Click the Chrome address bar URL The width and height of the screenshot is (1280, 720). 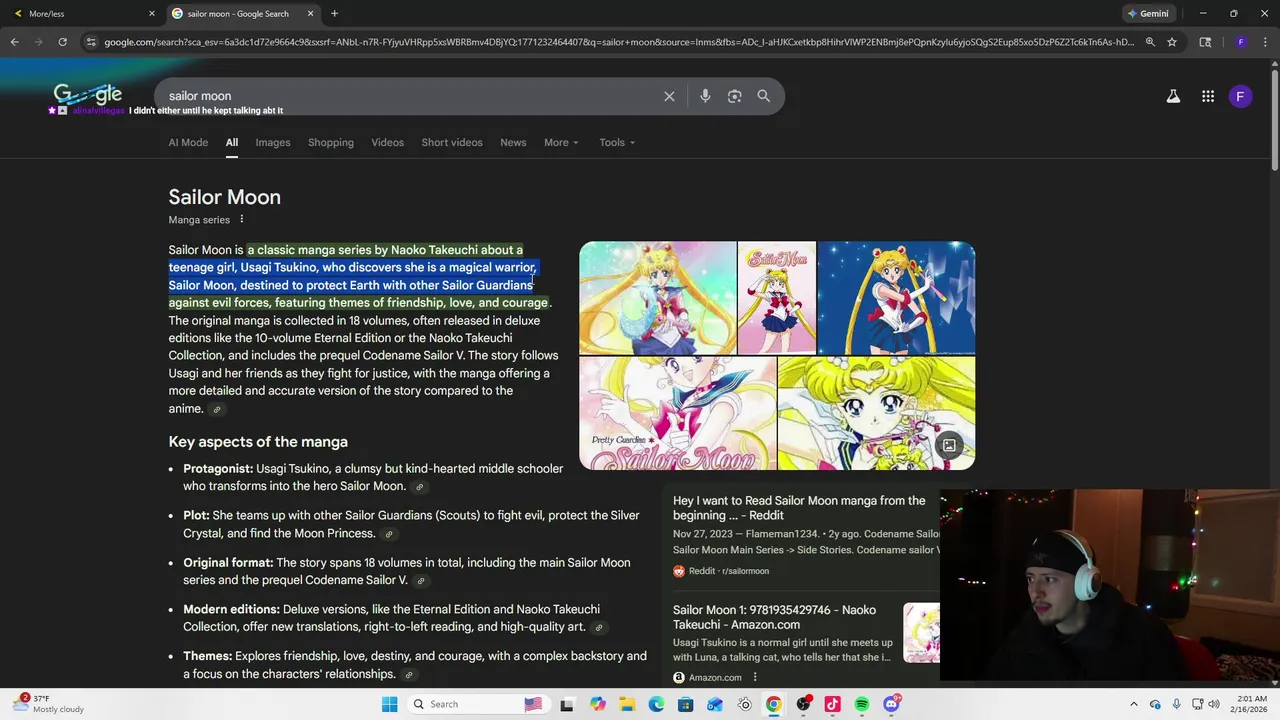619,42
